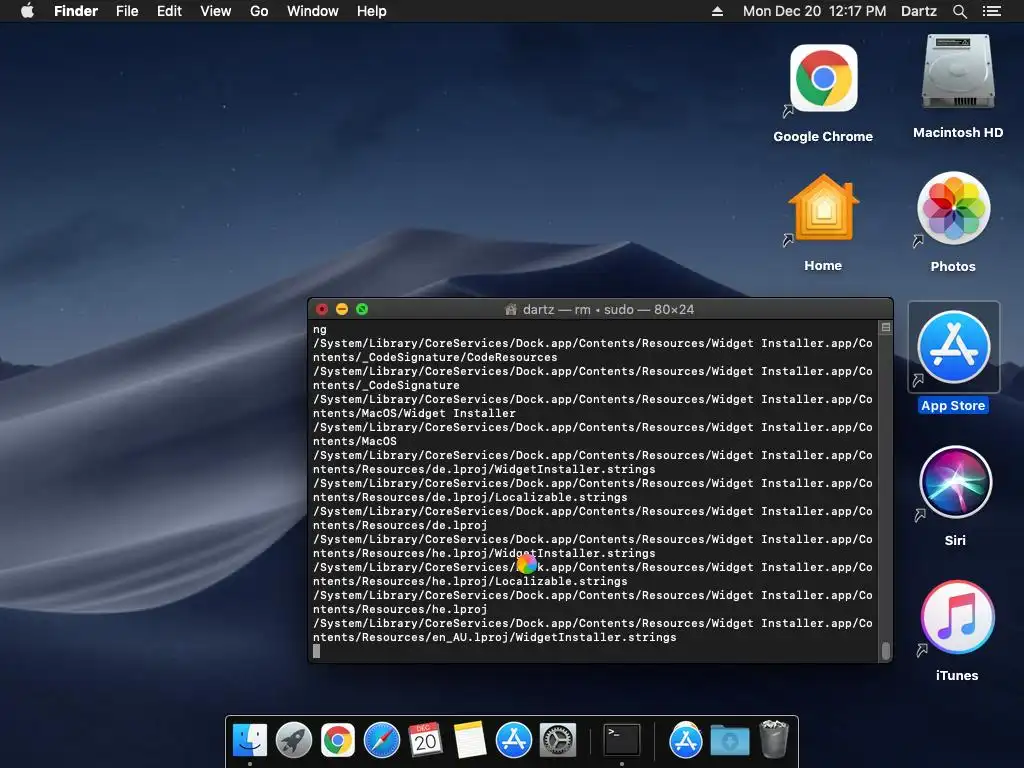Image resolution: width=1024 pixels, height=768 pixels.
Task: Click the Terminal scrollbar thumb
Action: pos(886,650)
